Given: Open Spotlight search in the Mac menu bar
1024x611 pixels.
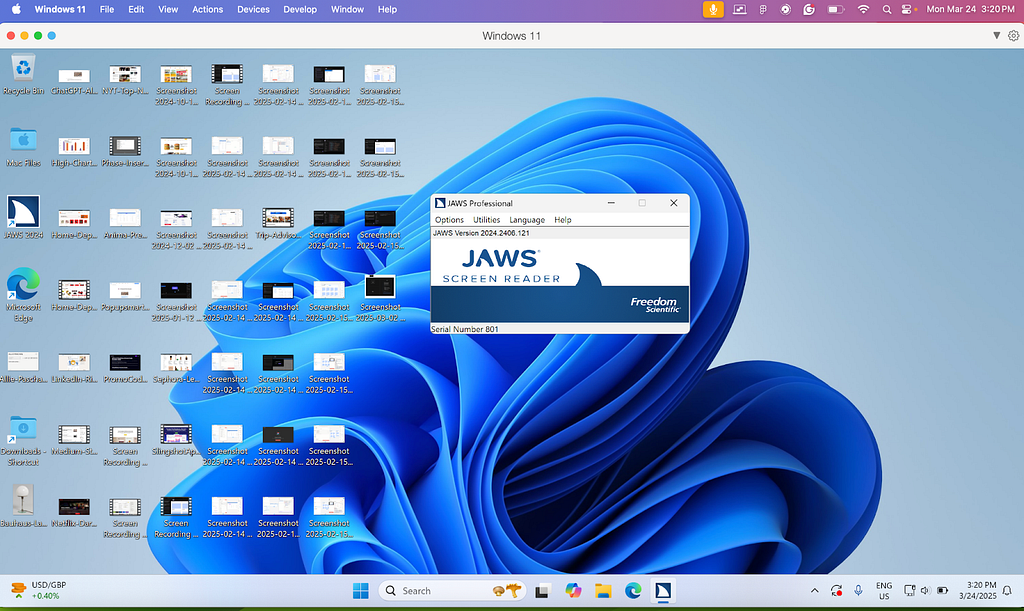Looking at the screenshot, I should pos(886,9).
